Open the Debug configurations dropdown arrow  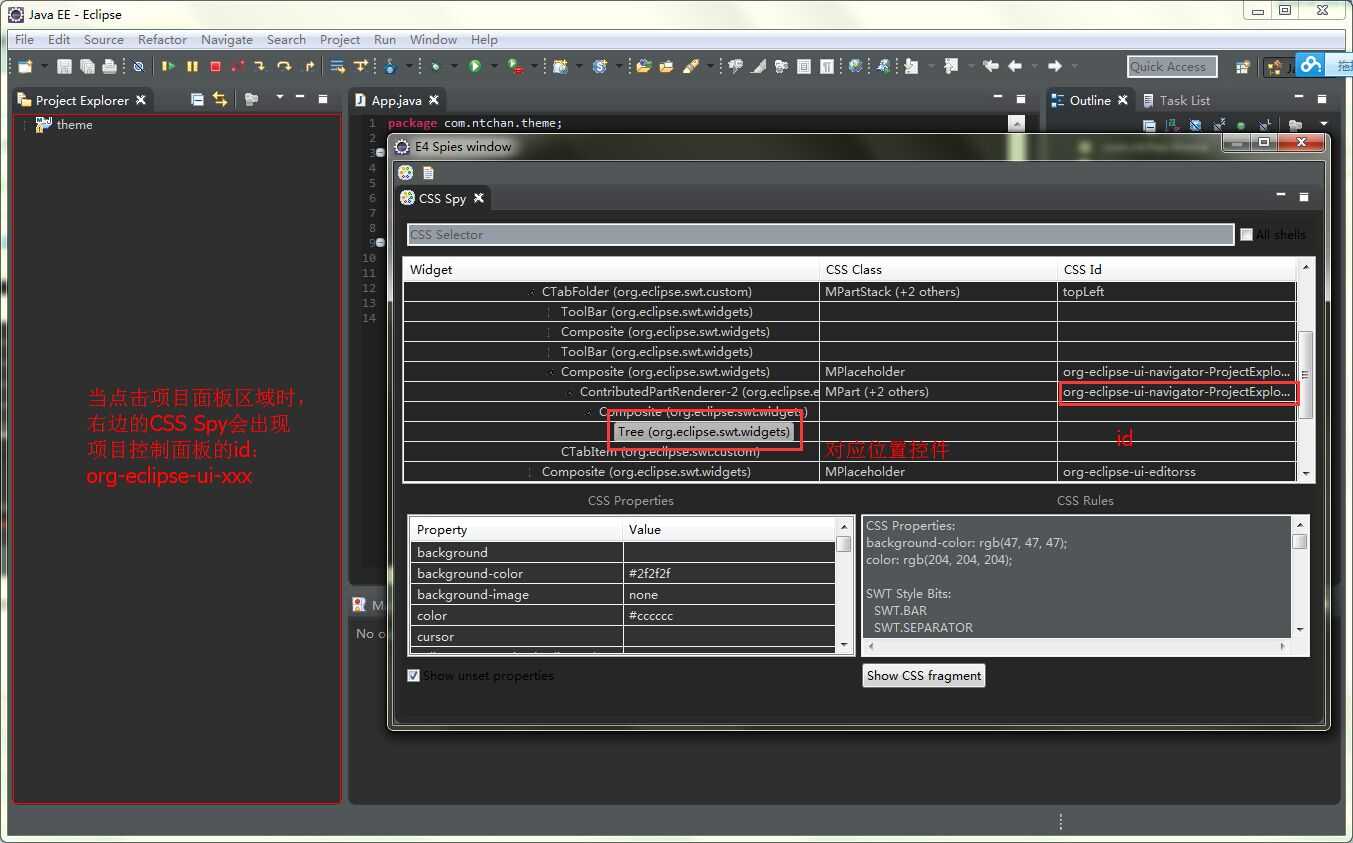[x=453, y=66]
